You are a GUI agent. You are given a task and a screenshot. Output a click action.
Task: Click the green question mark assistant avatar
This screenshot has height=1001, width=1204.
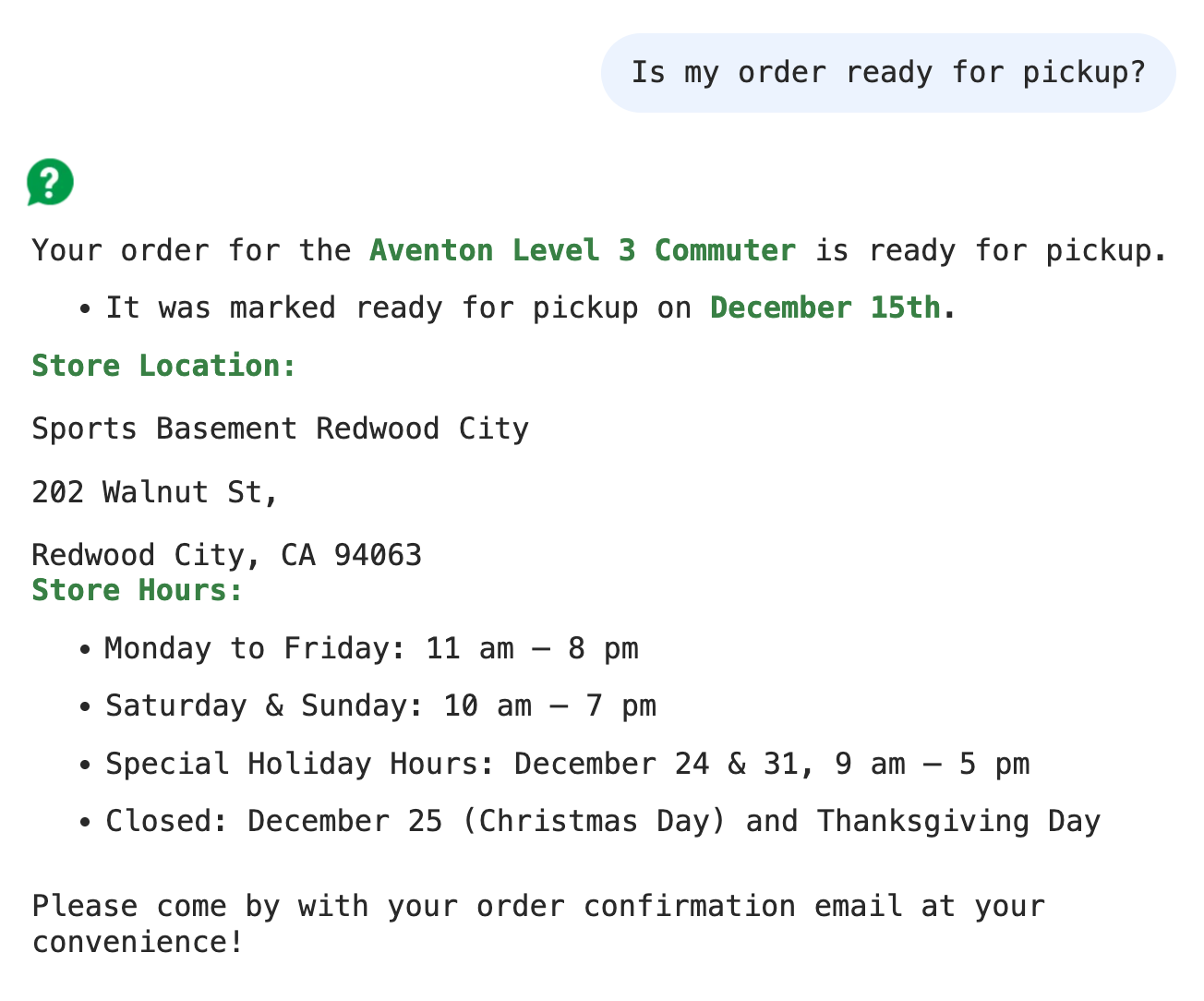[49, 182]
